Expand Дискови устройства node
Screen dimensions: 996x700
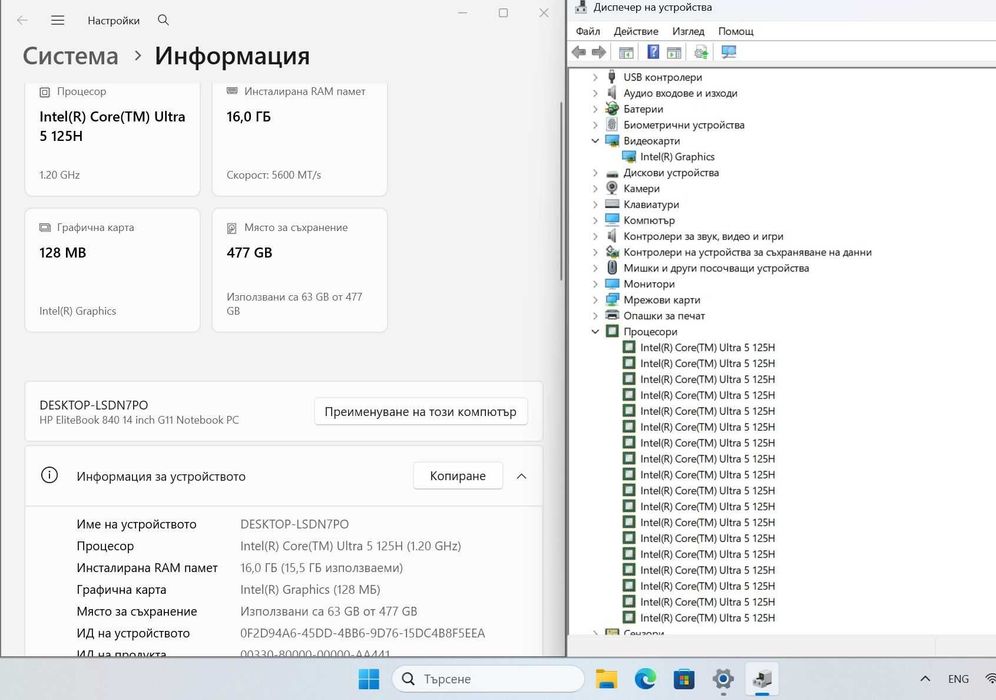[595, 173]
